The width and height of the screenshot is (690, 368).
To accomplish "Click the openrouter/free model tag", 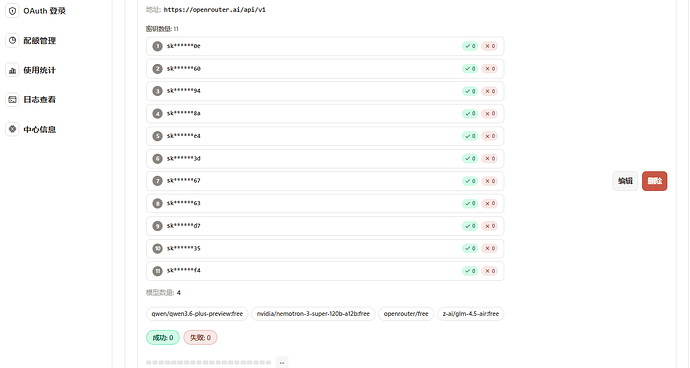I will [406, 314].
